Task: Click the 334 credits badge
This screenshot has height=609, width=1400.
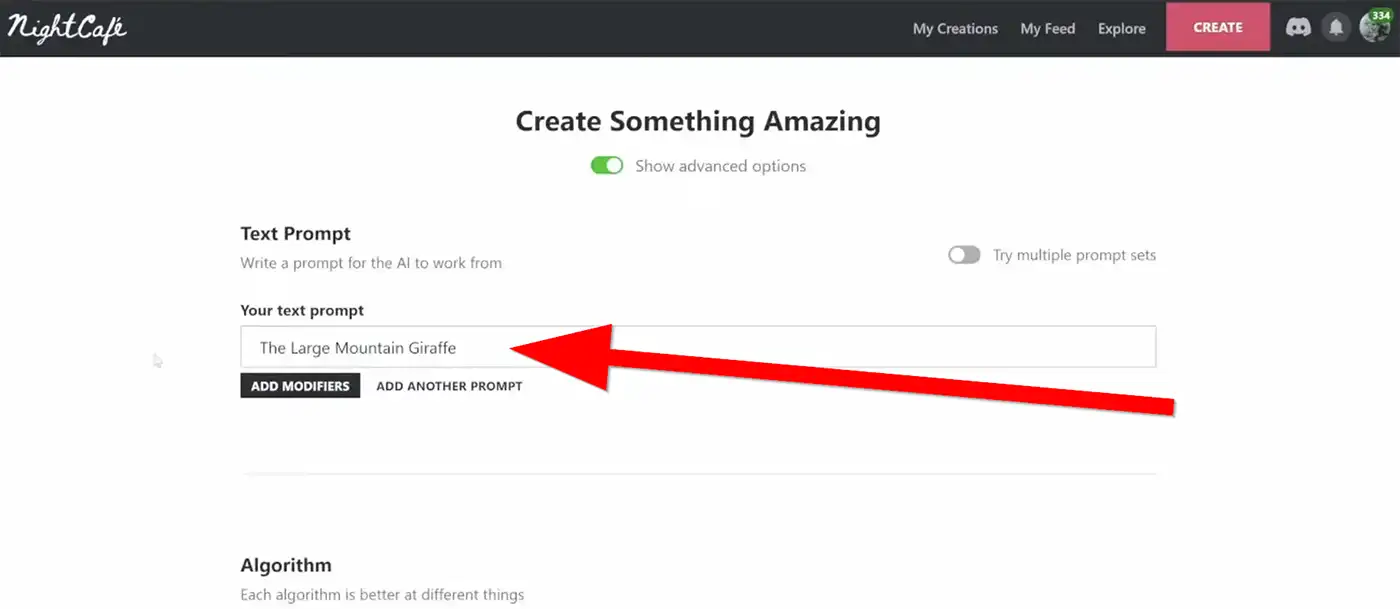Action: click(x=1381, y=15)
